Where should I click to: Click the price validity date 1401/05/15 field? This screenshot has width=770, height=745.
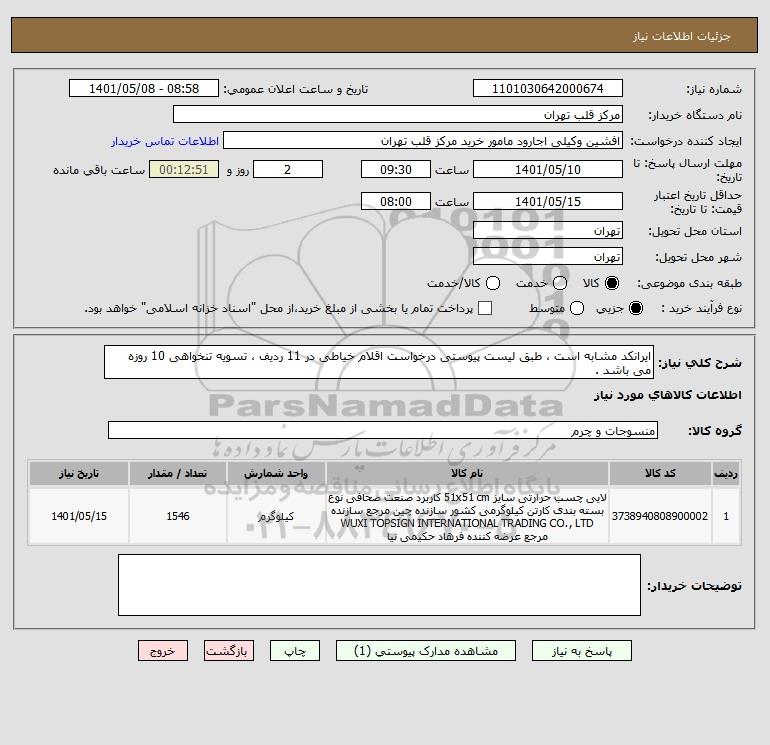(x=548, y=201)
